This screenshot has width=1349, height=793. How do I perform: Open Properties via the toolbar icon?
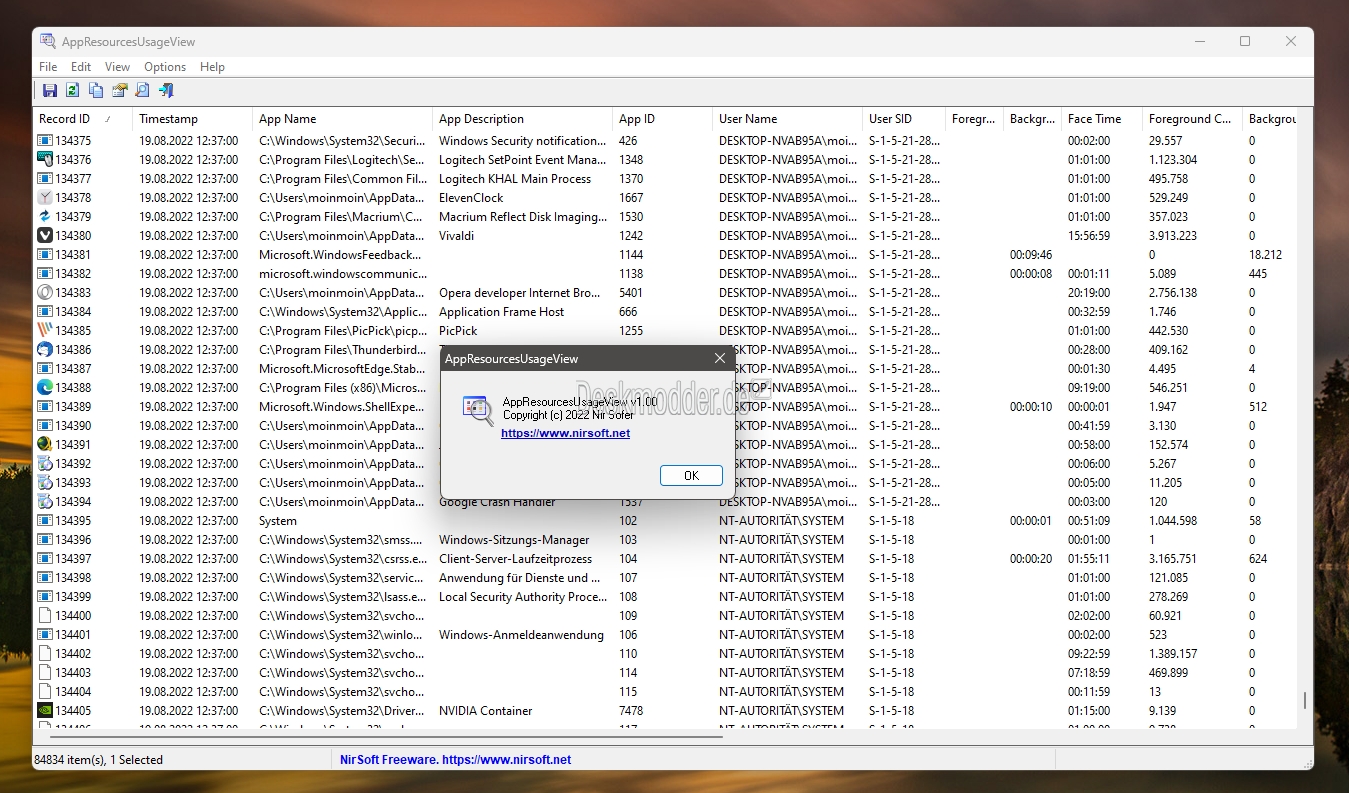click(119, 91)
